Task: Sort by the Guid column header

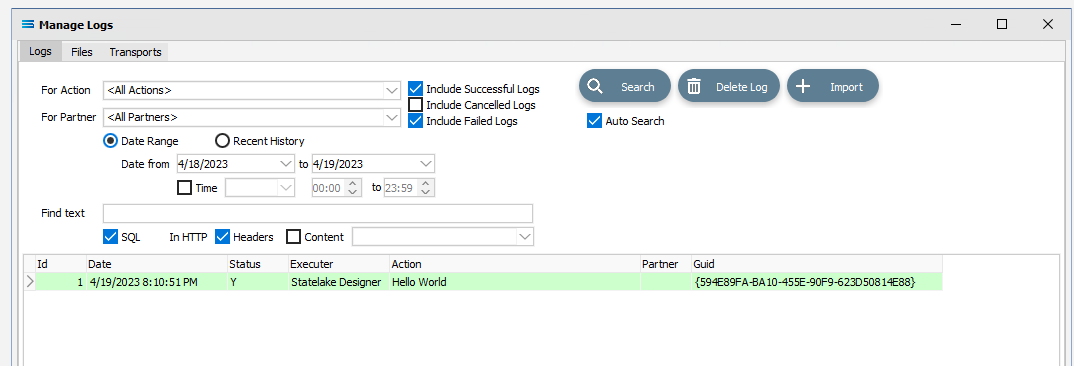Action: tap(817, 264)
